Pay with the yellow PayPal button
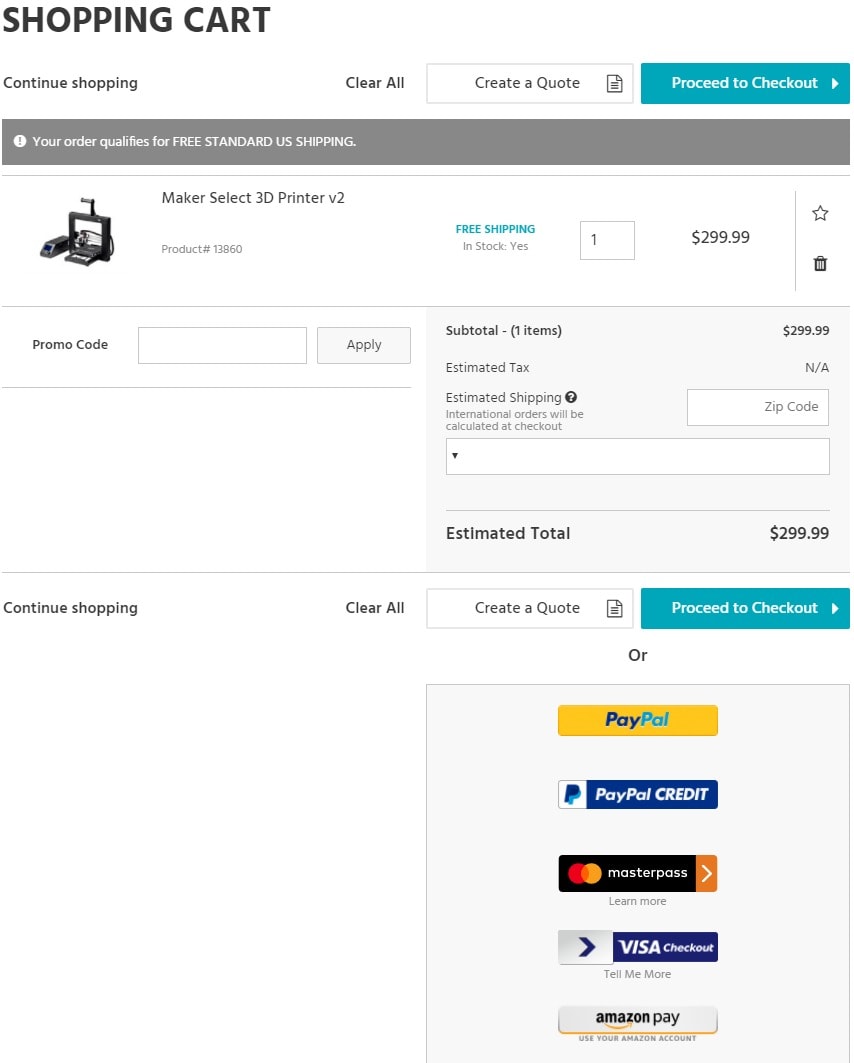The height and width of the screenshot is (1063, 854). [637, 720]
